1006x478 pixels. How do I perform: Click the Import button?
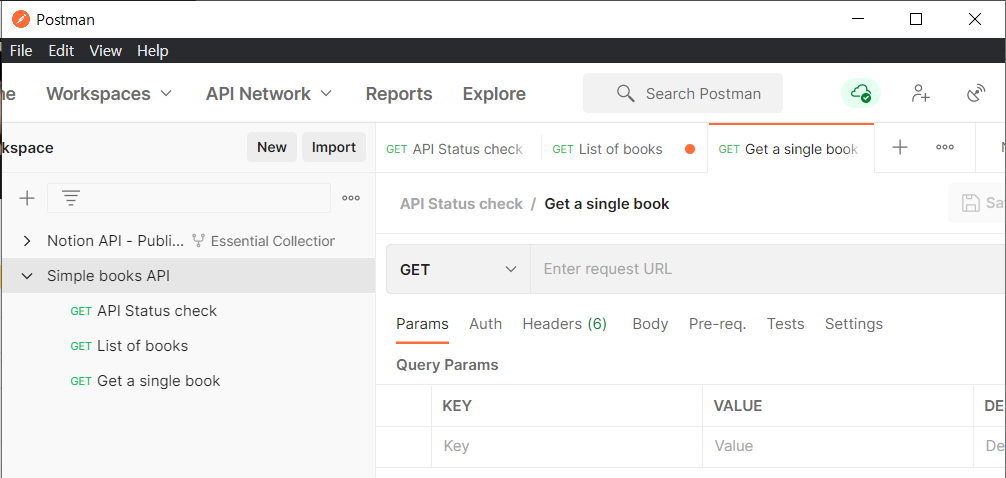coord(334,147)
